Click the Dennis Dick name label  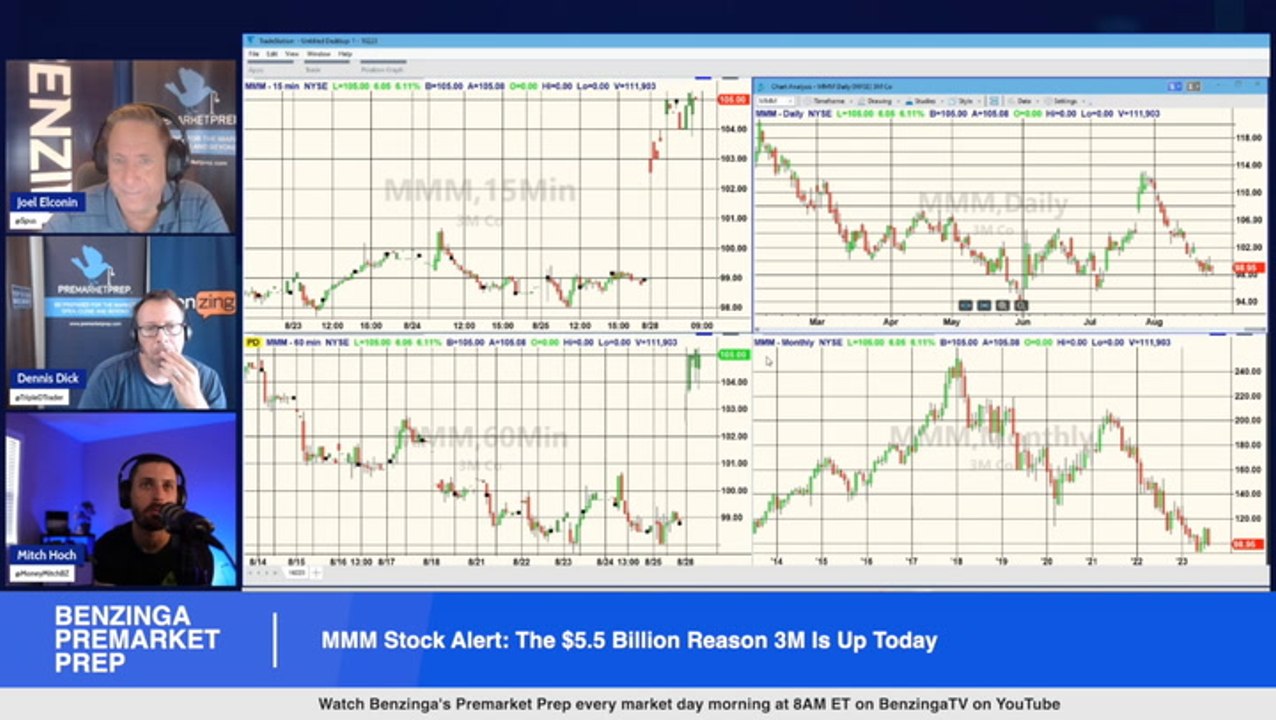49,379
